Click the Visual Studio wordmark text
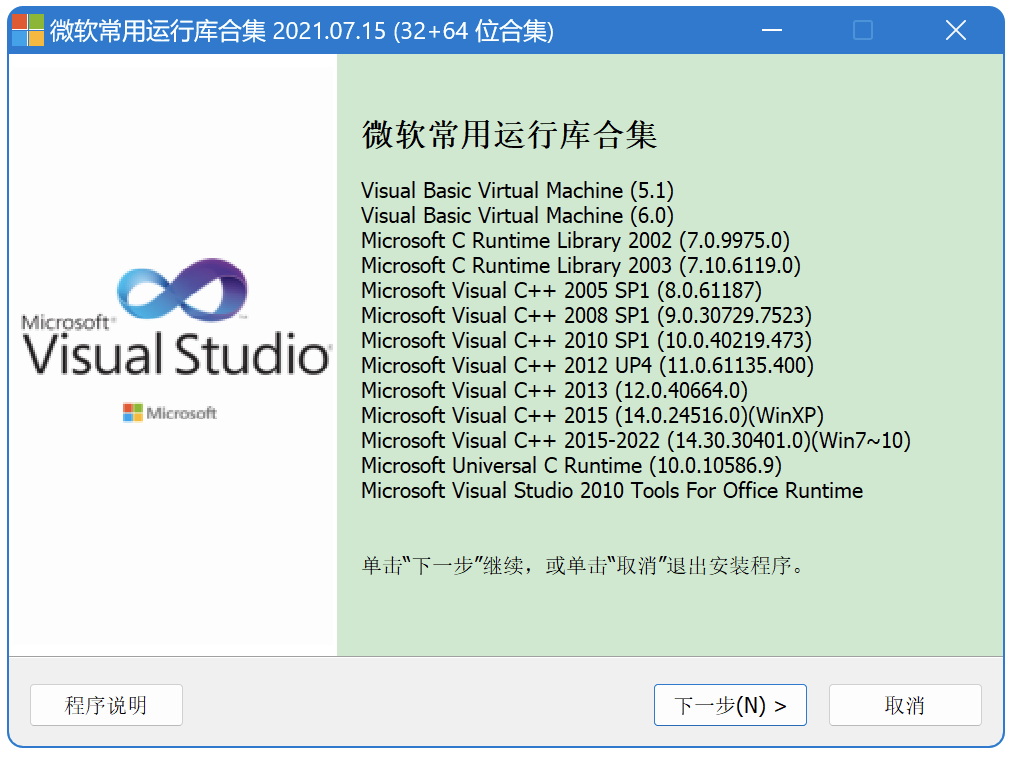The width and height of the screenshot is (1012, 758). pyautogui.click(x=176, y=354)
